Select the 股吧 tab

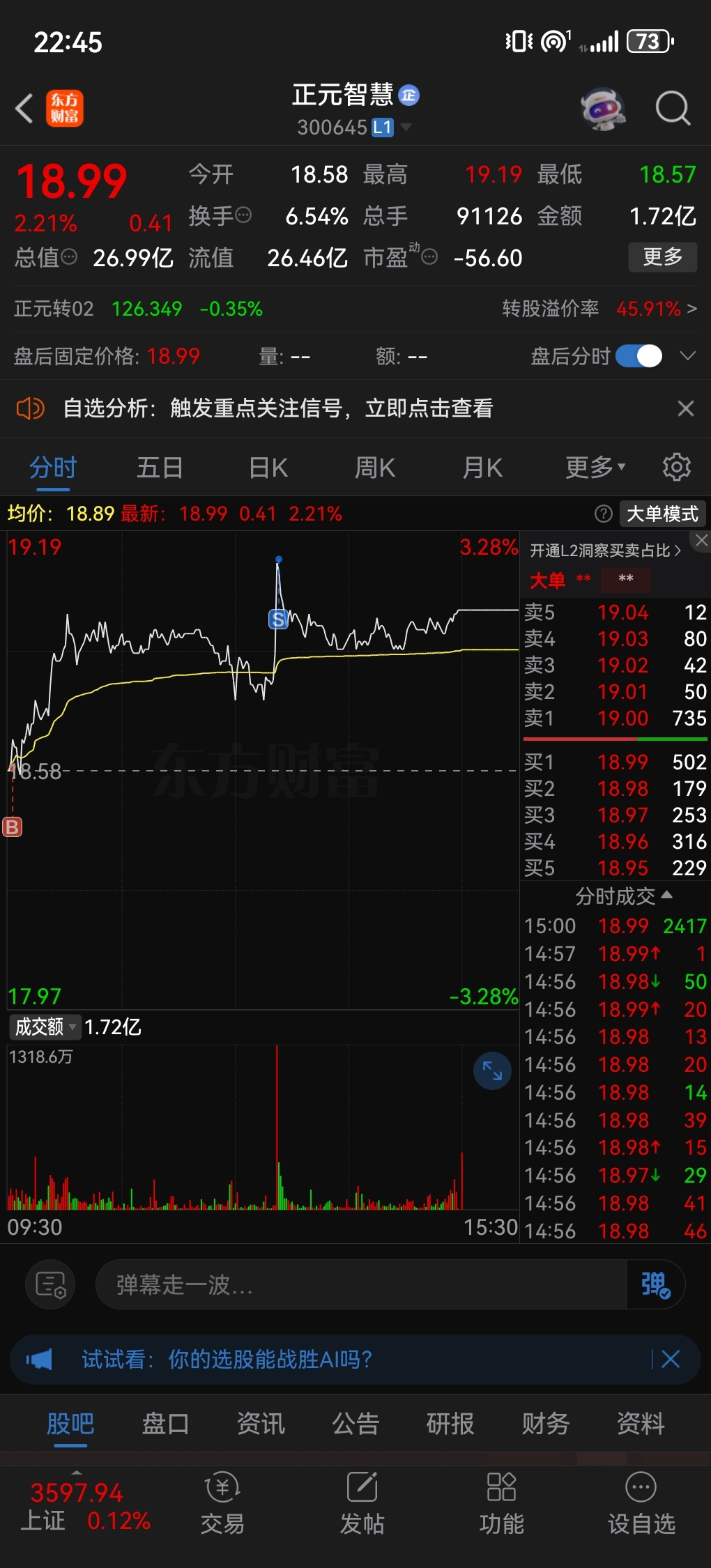[x=70, y=1423]
